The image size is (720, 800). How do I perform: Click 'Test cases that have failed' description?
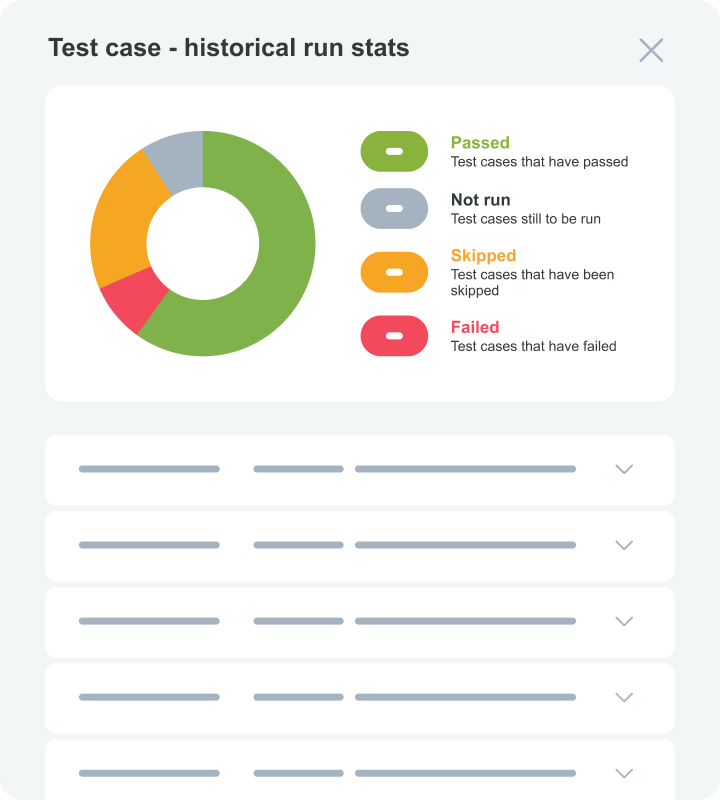click(533, 346)
